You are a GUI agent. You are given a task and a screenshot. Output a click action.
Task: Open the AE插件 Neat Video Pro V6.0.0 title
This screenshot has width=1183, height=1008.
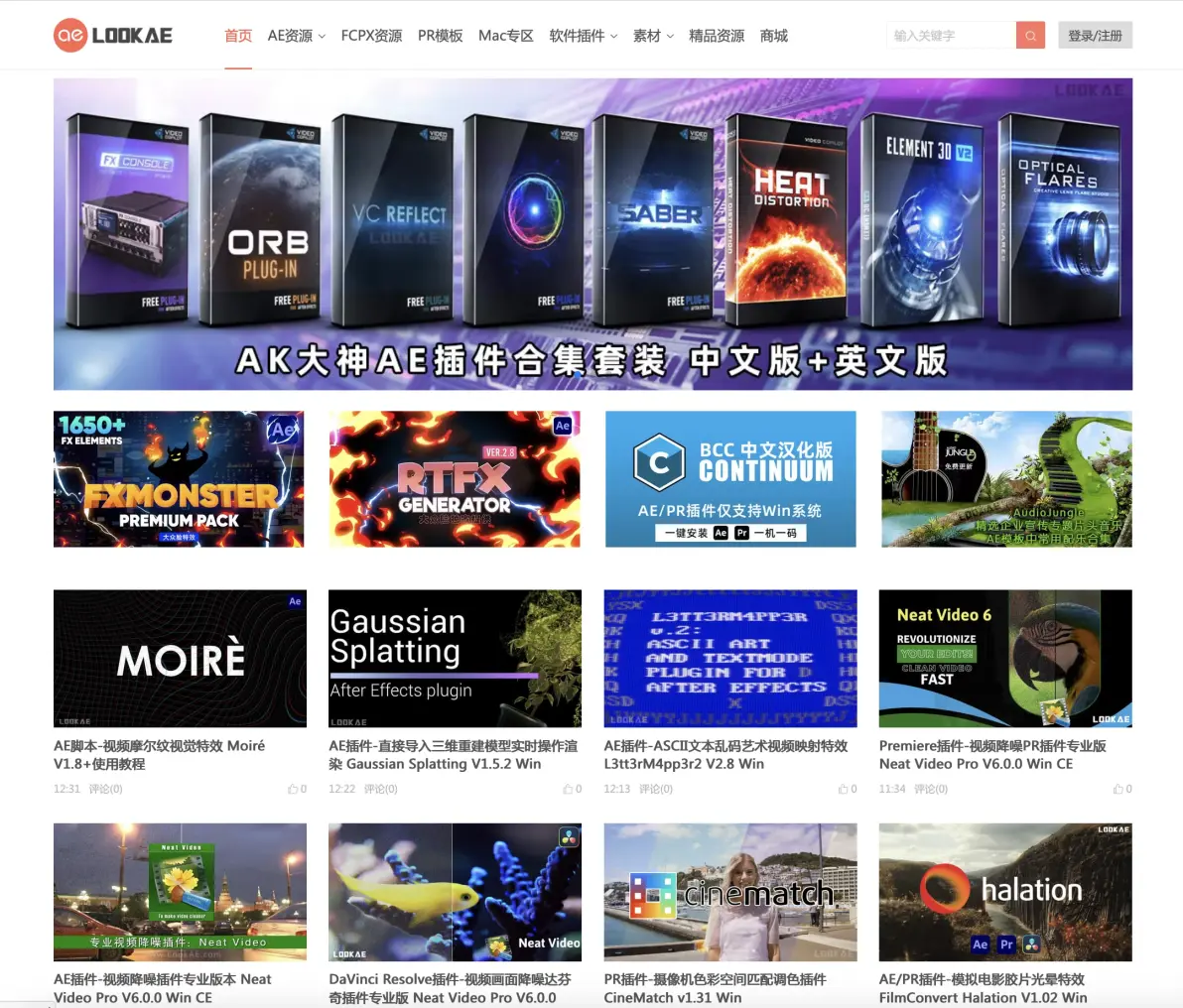(162, 988)
